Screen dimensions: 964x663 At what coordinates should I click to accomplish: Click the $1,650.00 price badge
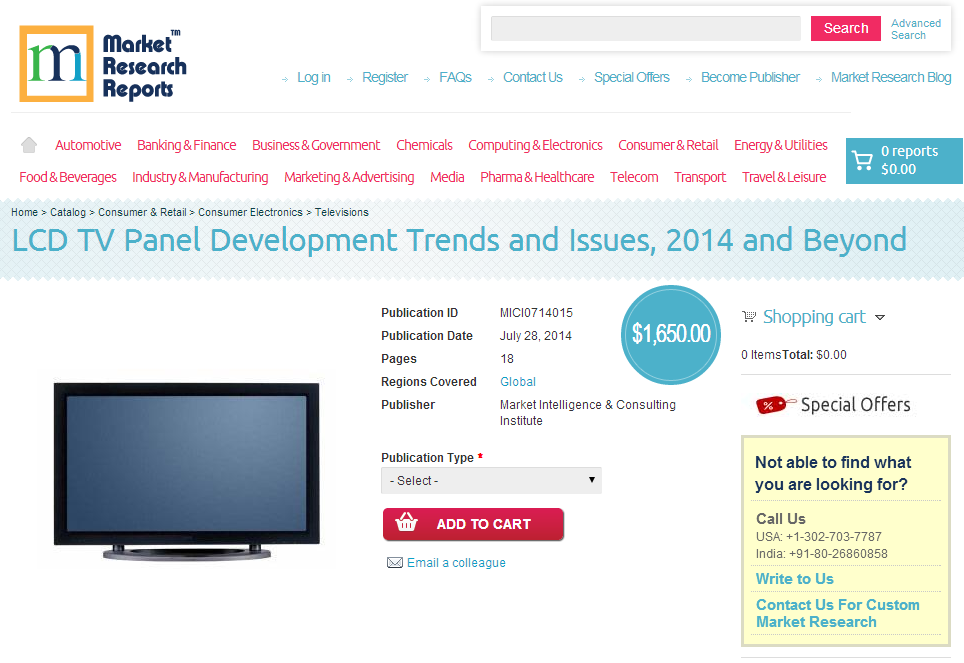point(671,335)
